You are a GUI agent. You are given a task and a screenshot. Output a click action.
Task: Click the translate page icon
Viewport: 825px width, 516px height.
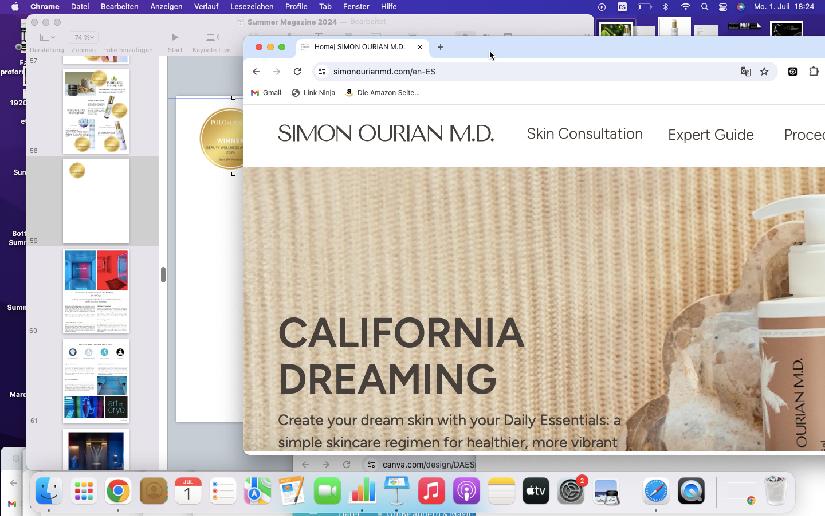(746, 72)
